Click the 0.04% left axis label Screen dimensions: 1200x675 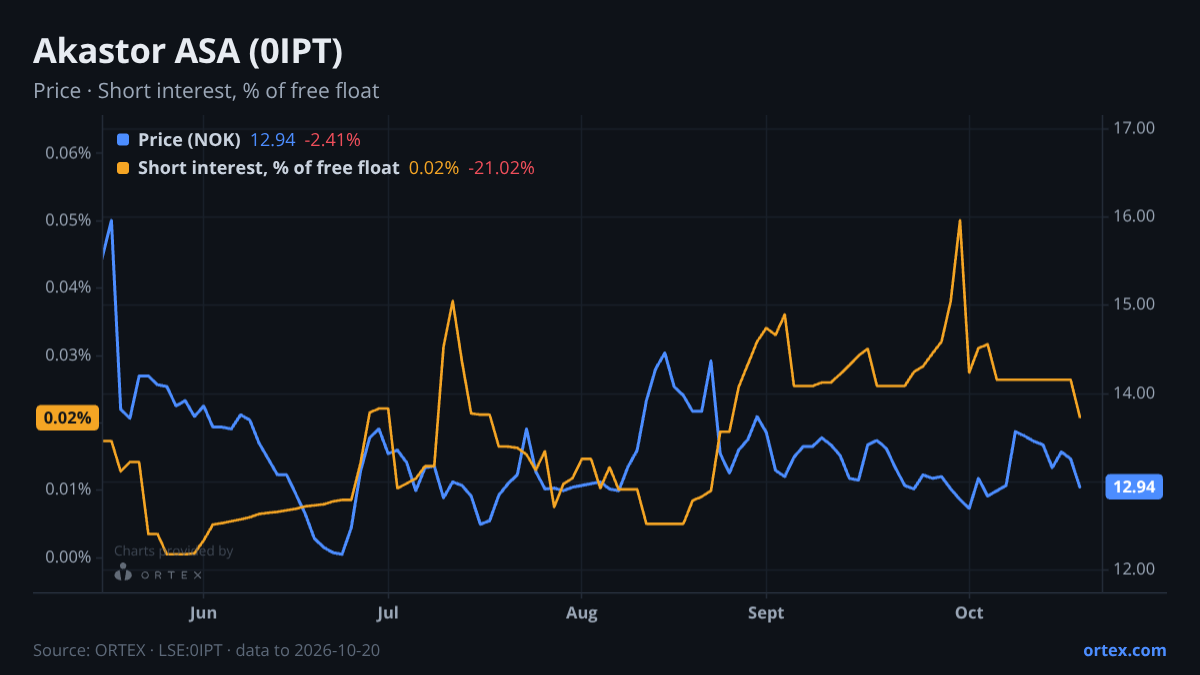[68, 287]
